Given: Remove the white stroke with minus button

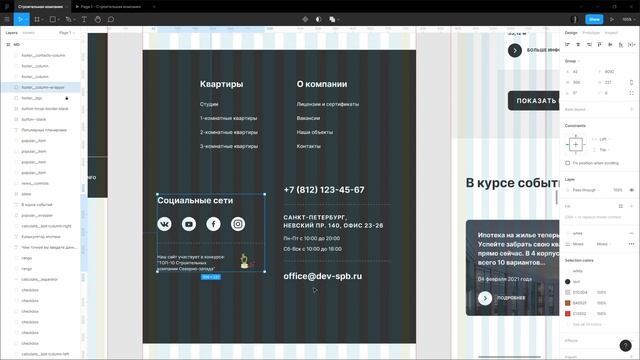Looking at the screenshot, I should click(631, 233).
